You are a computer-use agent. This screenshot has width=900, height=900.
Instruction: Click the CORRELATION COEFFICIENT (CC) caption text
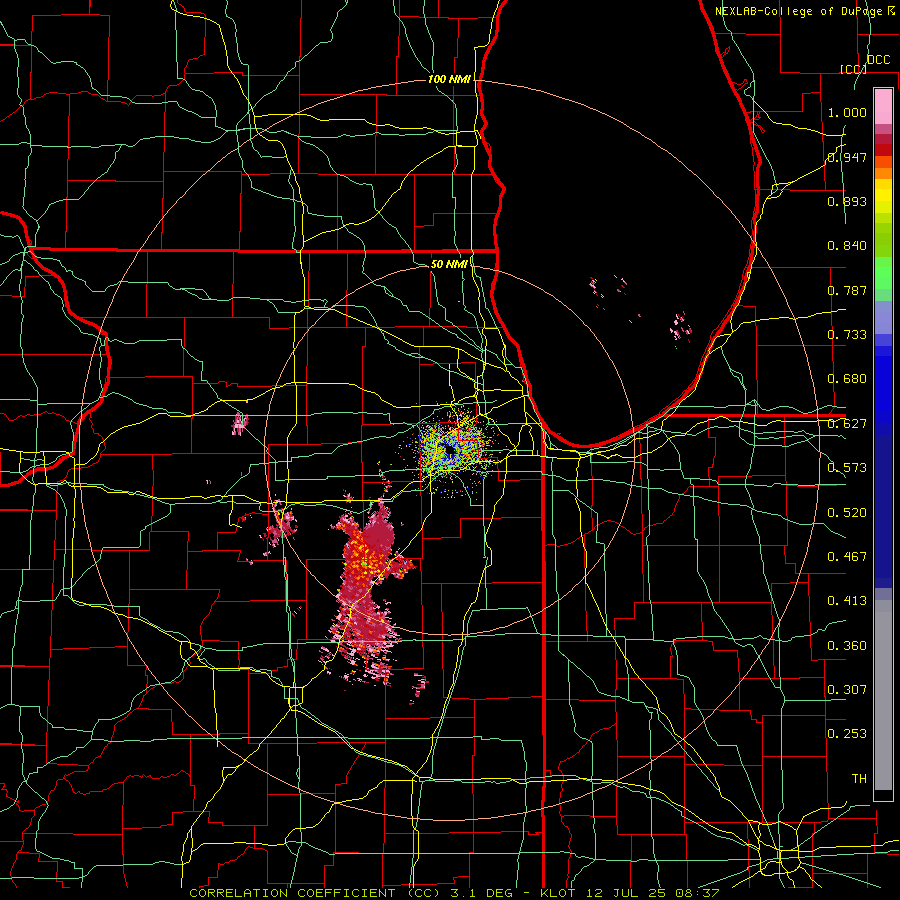(315, 893)
